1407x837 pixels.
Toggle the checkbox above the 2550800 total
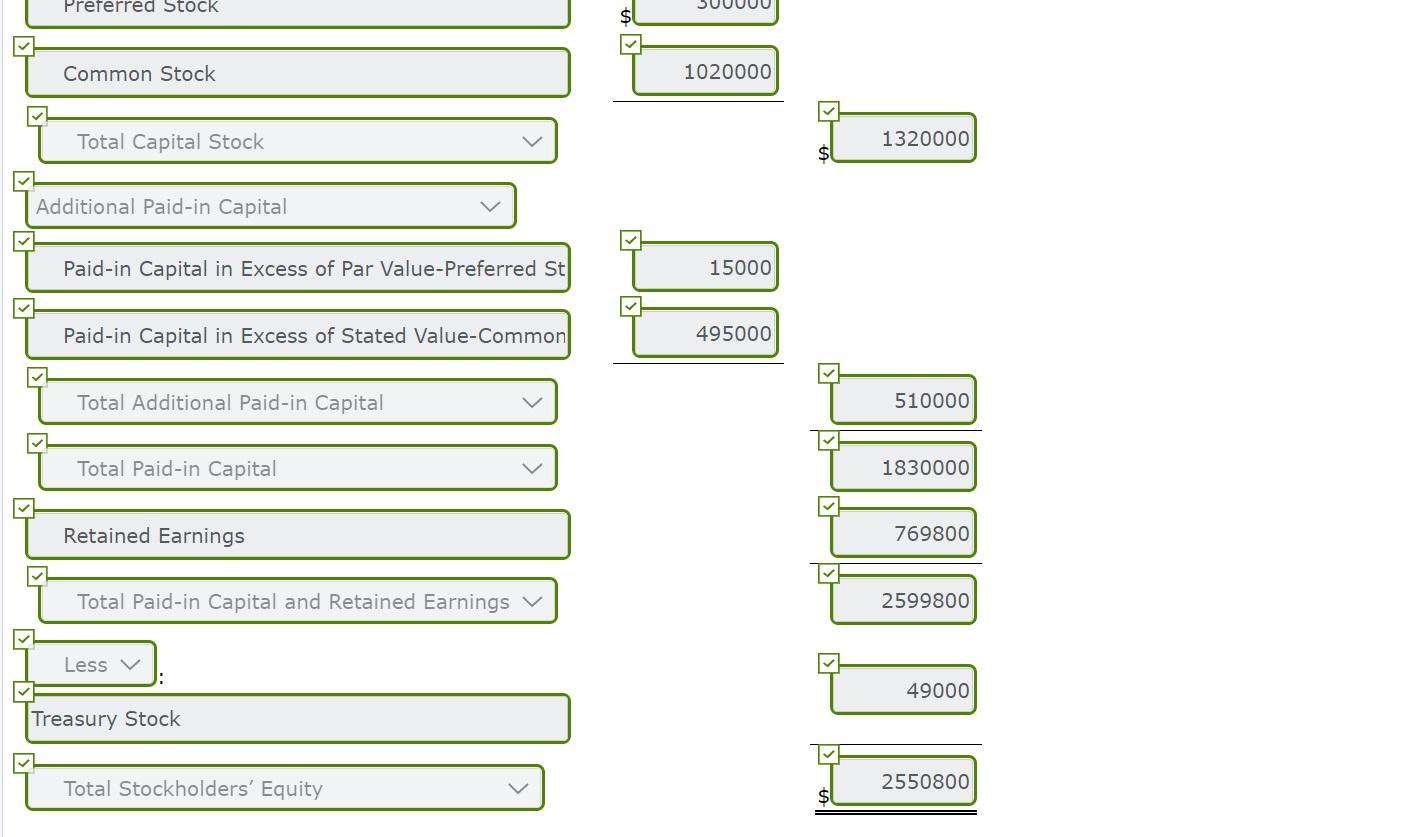tap(828, 754)
